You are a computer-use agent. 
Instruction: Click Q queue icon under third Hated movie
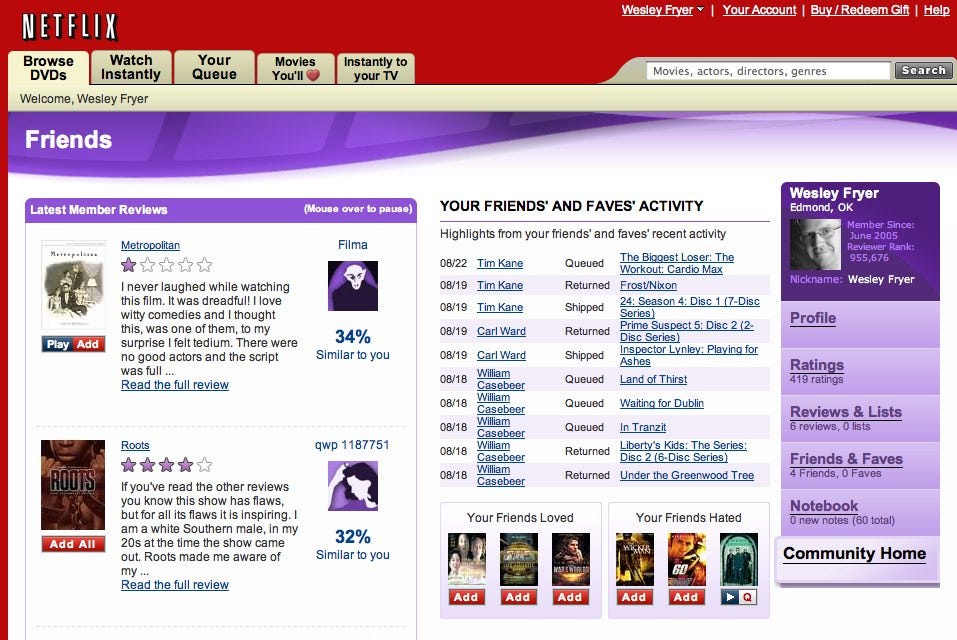click(748, 597)
